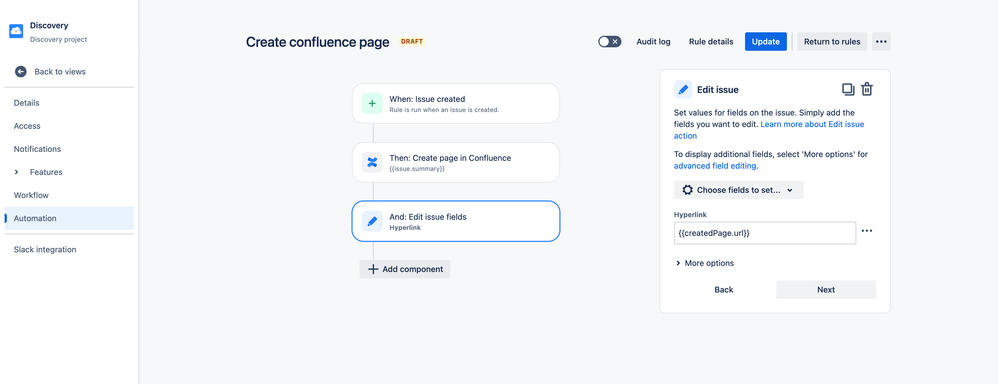998x384 pixels.
Task: Delete the component with the trash icon
Action: (x=867, y=89)
